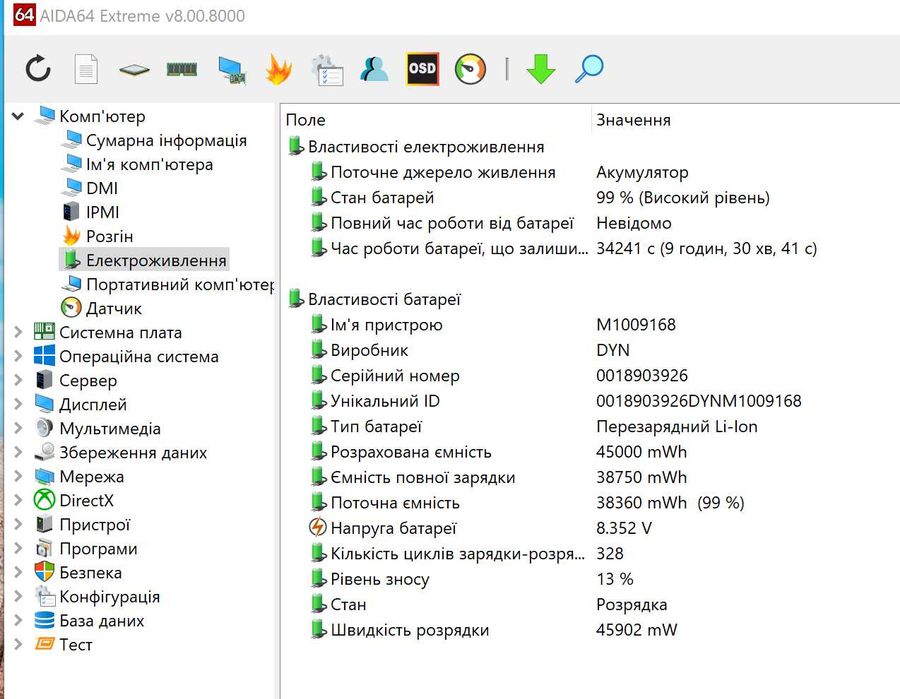Image resolution: width=900 pixels, height=699 pixels.
Task: Click the AIDA64 logo in the title bar
Action: (24, 15)
